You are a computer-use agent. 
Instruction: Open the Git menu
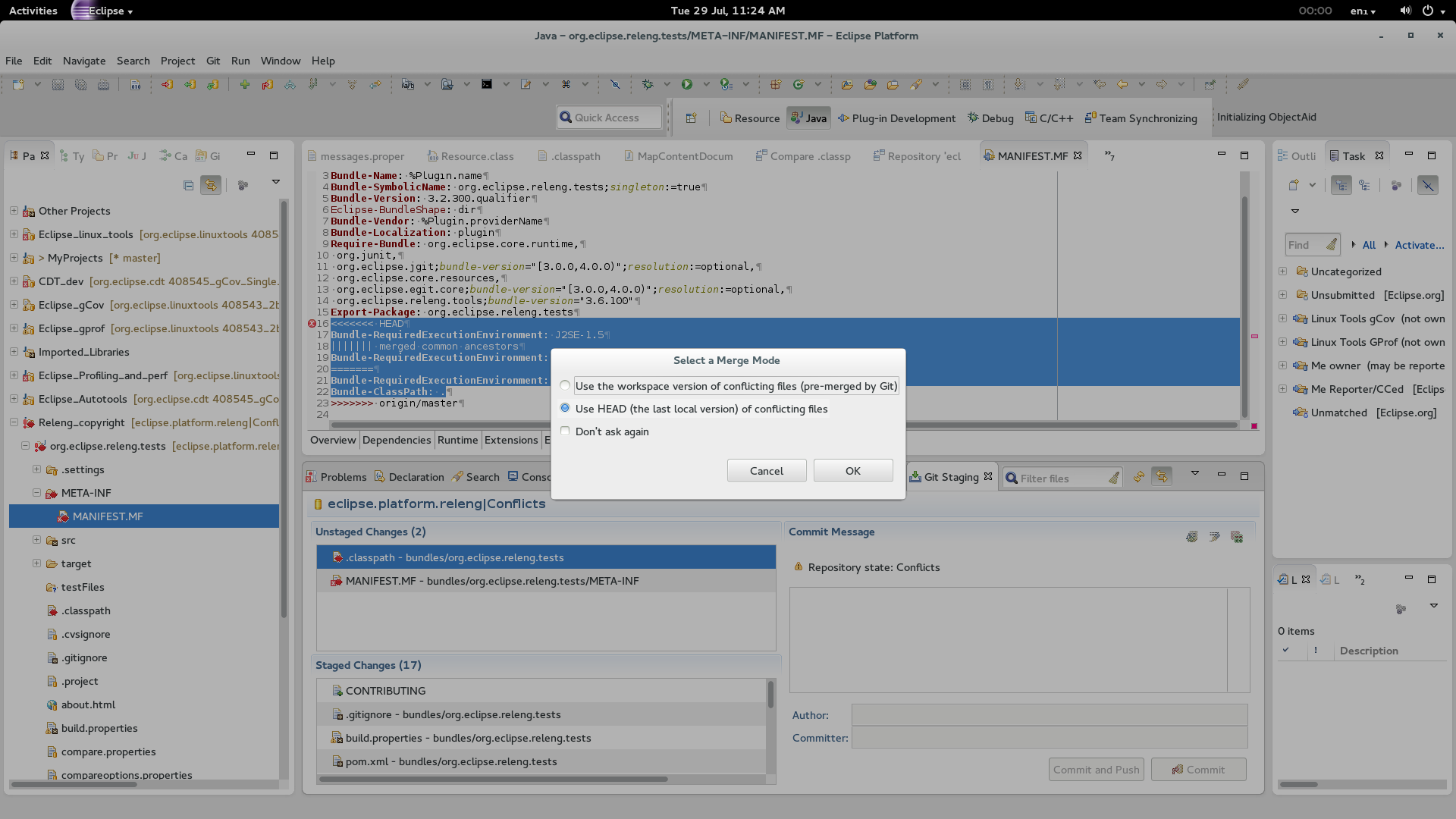point(213,61)
